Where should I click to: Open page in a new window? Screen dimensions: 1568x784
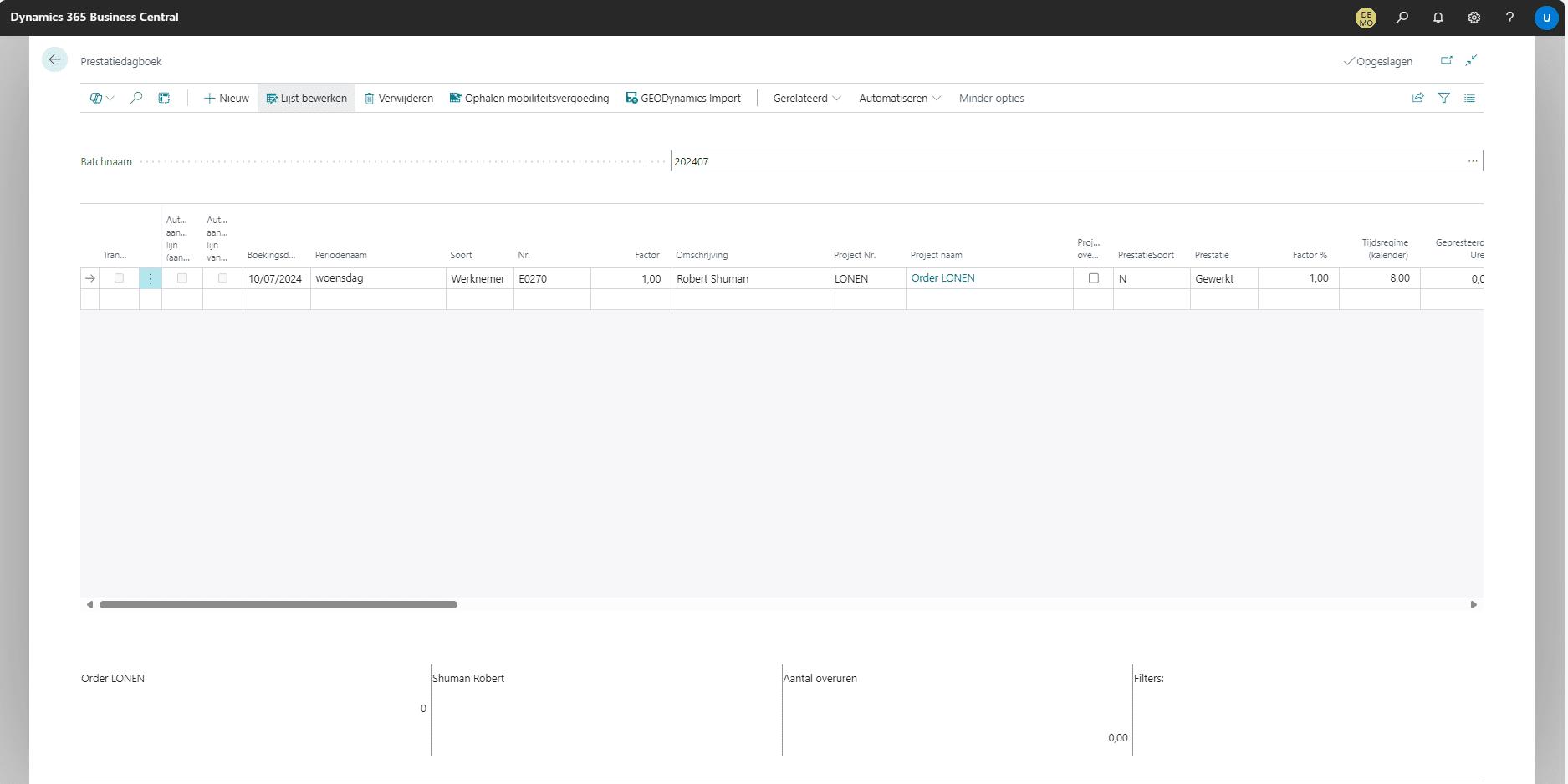pyautogui.click(x=1446, y=60)
